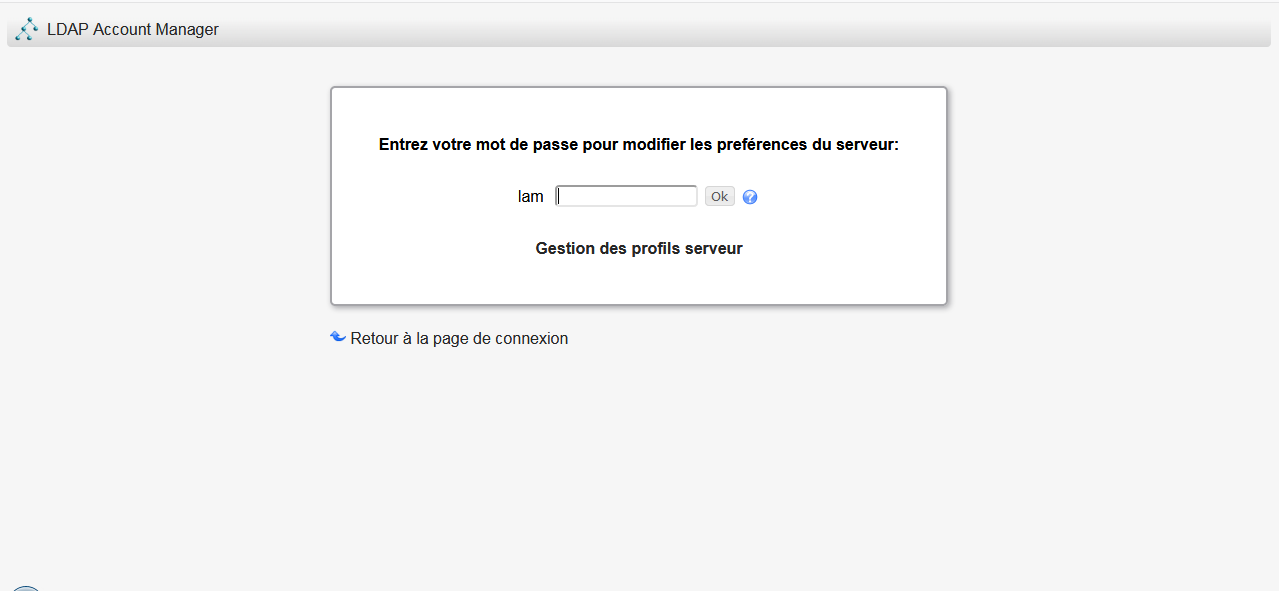Focus the lam password input field
The width and height of the screenshot is (1279, 591).
tap(627, 196)
